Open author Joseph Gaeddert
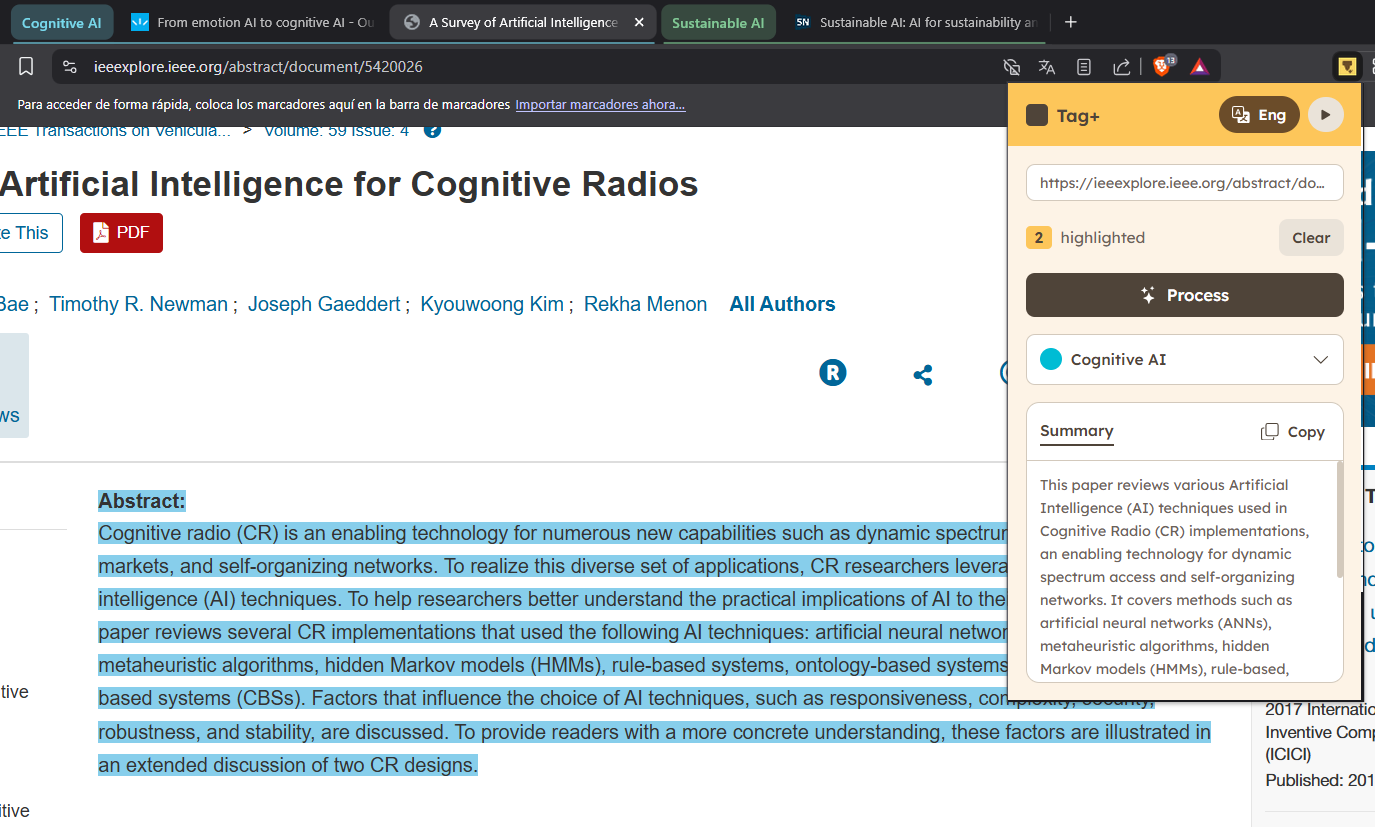 (324, 304)
